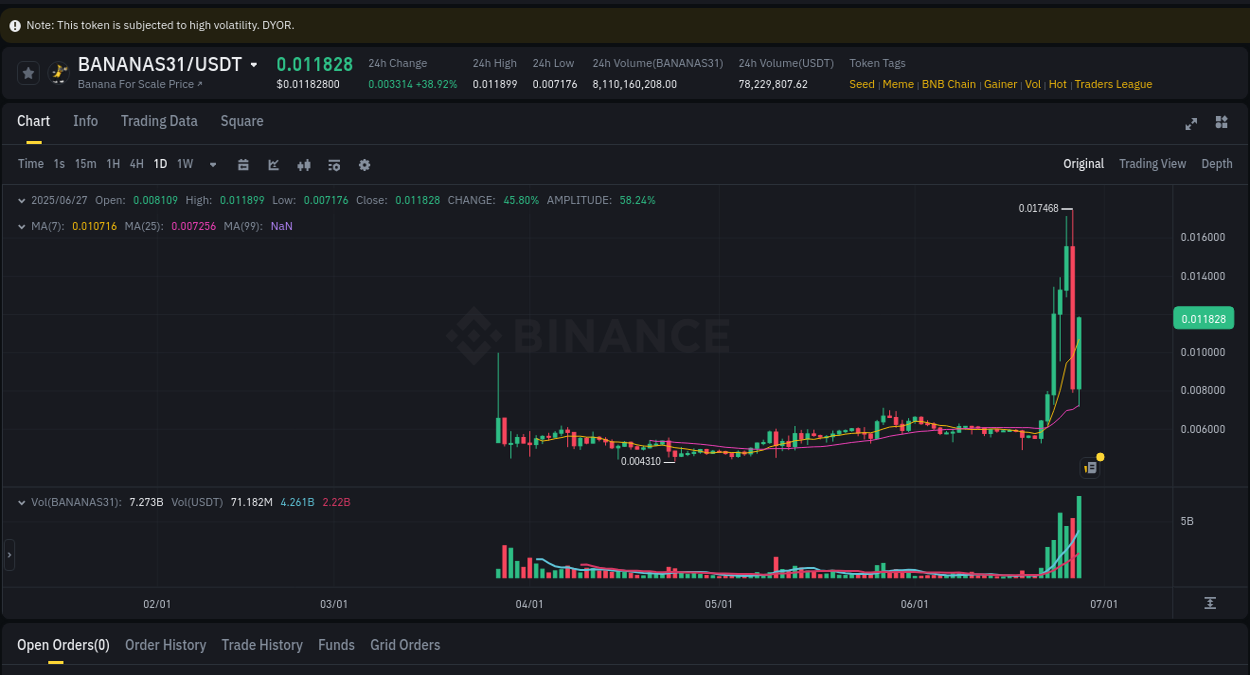Select the chart style line icon
This screenshot has width=1250, height=675.
point(273,164)
